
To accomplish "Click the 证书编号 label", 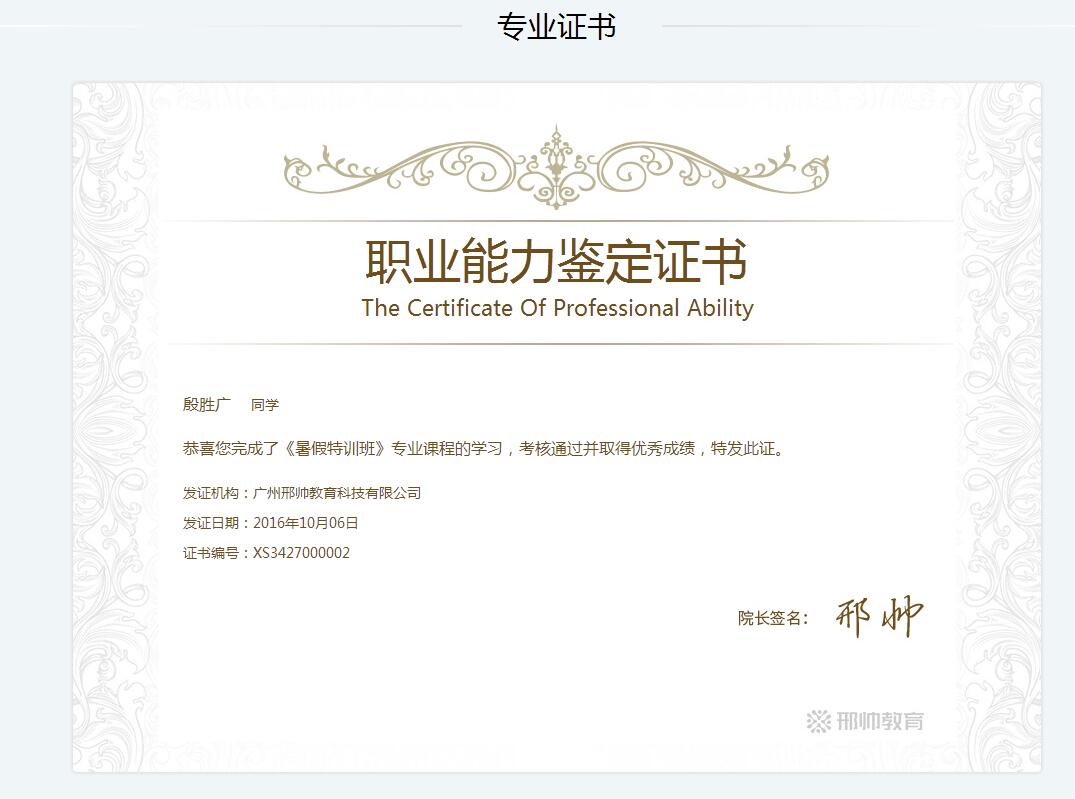I will (x=210, y=553).
